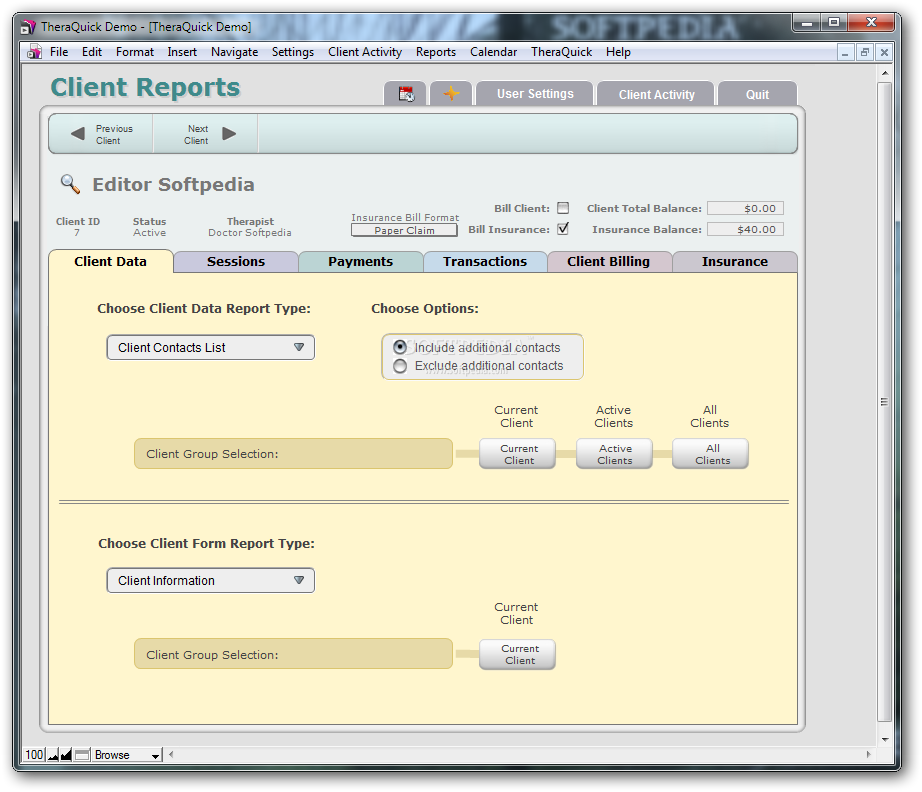This screenshot has width=922, height=792.
Task: Click the zoom out mountain icon
Action: (x=53, y=754)
